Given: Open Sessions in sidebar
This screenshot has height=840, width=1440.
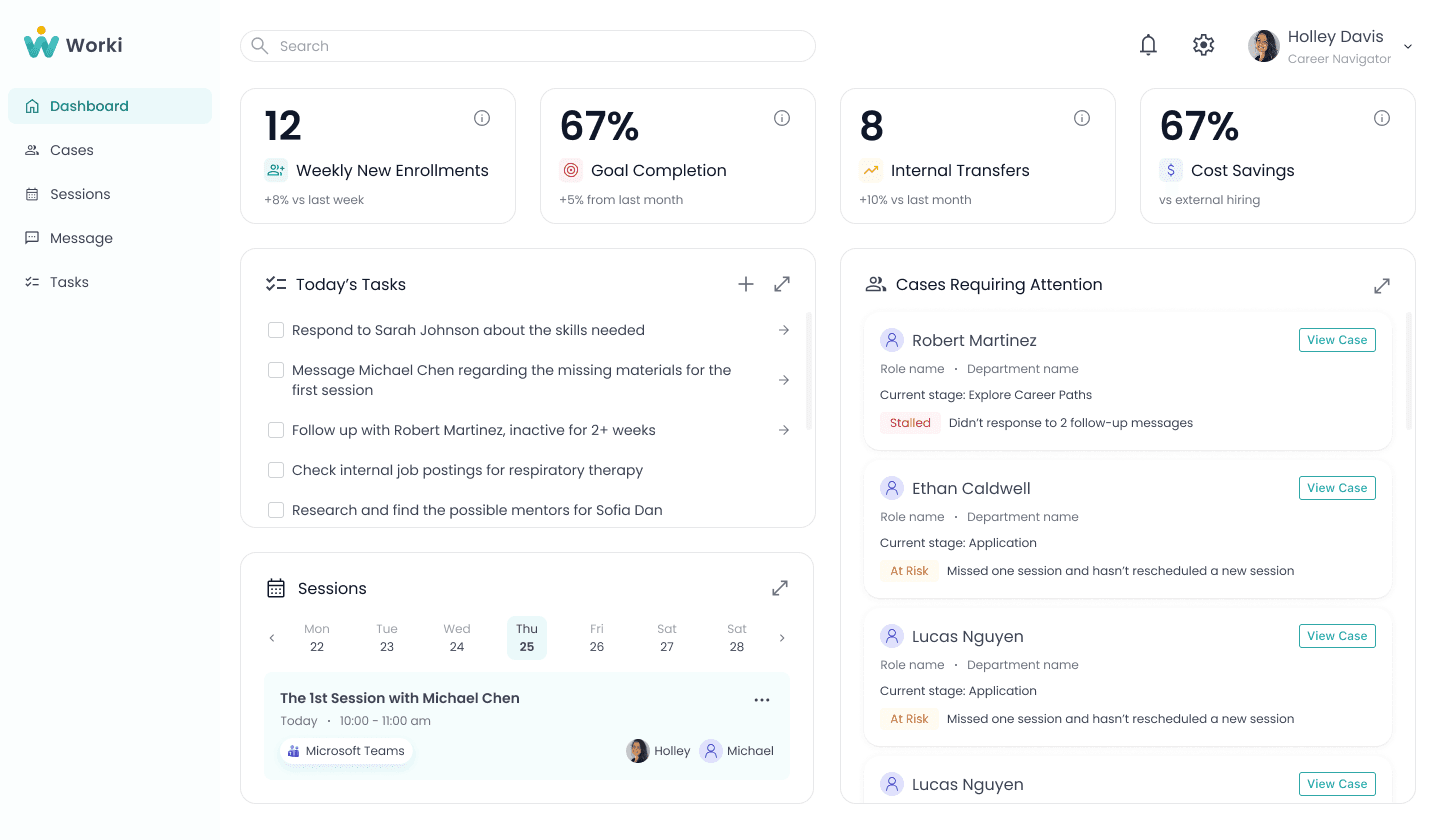Looking at the screenshot, I should pyautogui.click(x=110, y=194).
